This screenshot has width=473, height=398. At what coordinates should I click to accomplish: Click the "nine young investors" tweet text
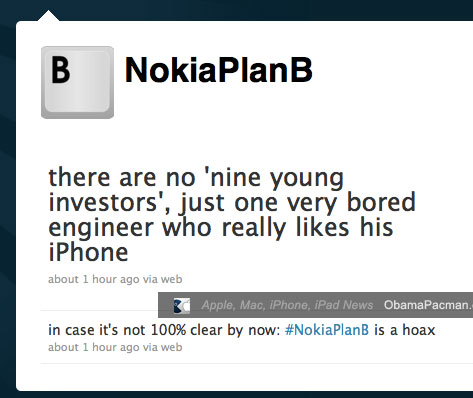pos(232,215)
